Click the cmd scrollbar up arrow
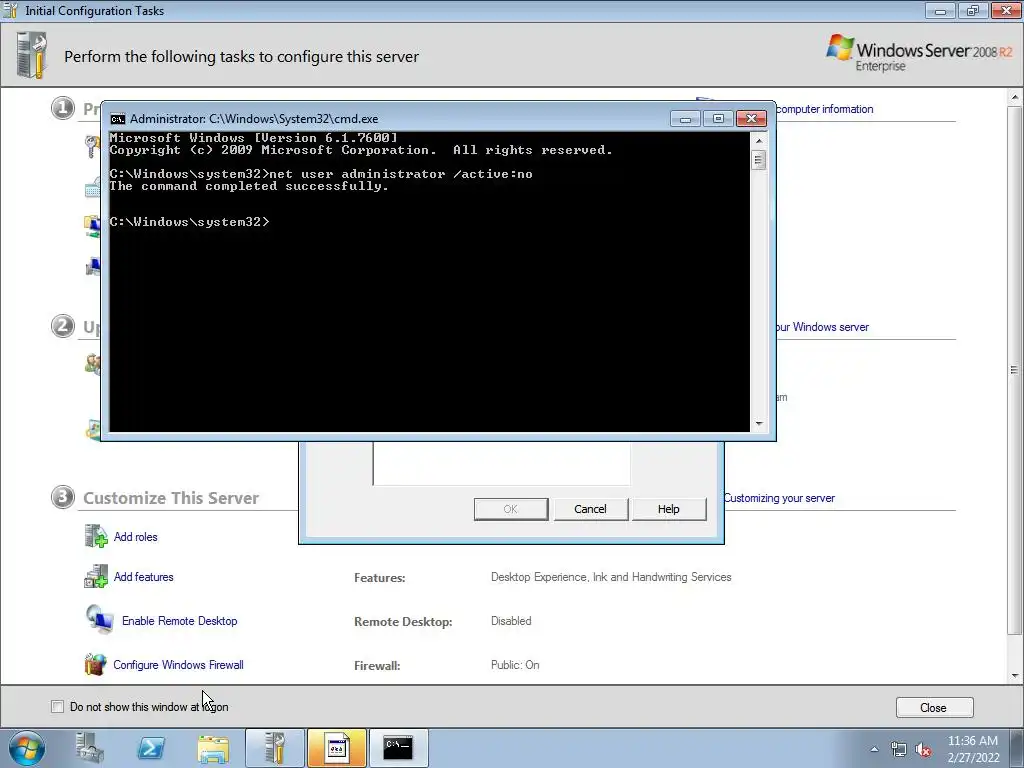Viewport: 1024px width, 768px height. pyautogui.click(x=758, y=140)
